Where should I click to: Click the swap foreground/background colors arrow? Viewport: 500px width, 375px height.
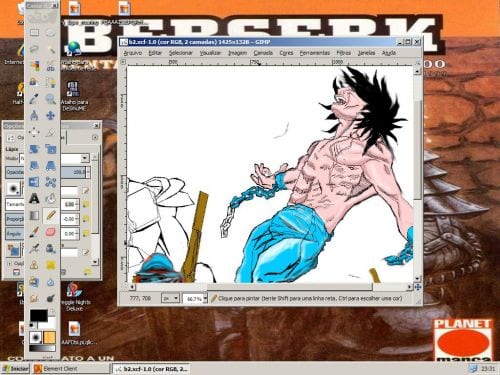[52, 312]
